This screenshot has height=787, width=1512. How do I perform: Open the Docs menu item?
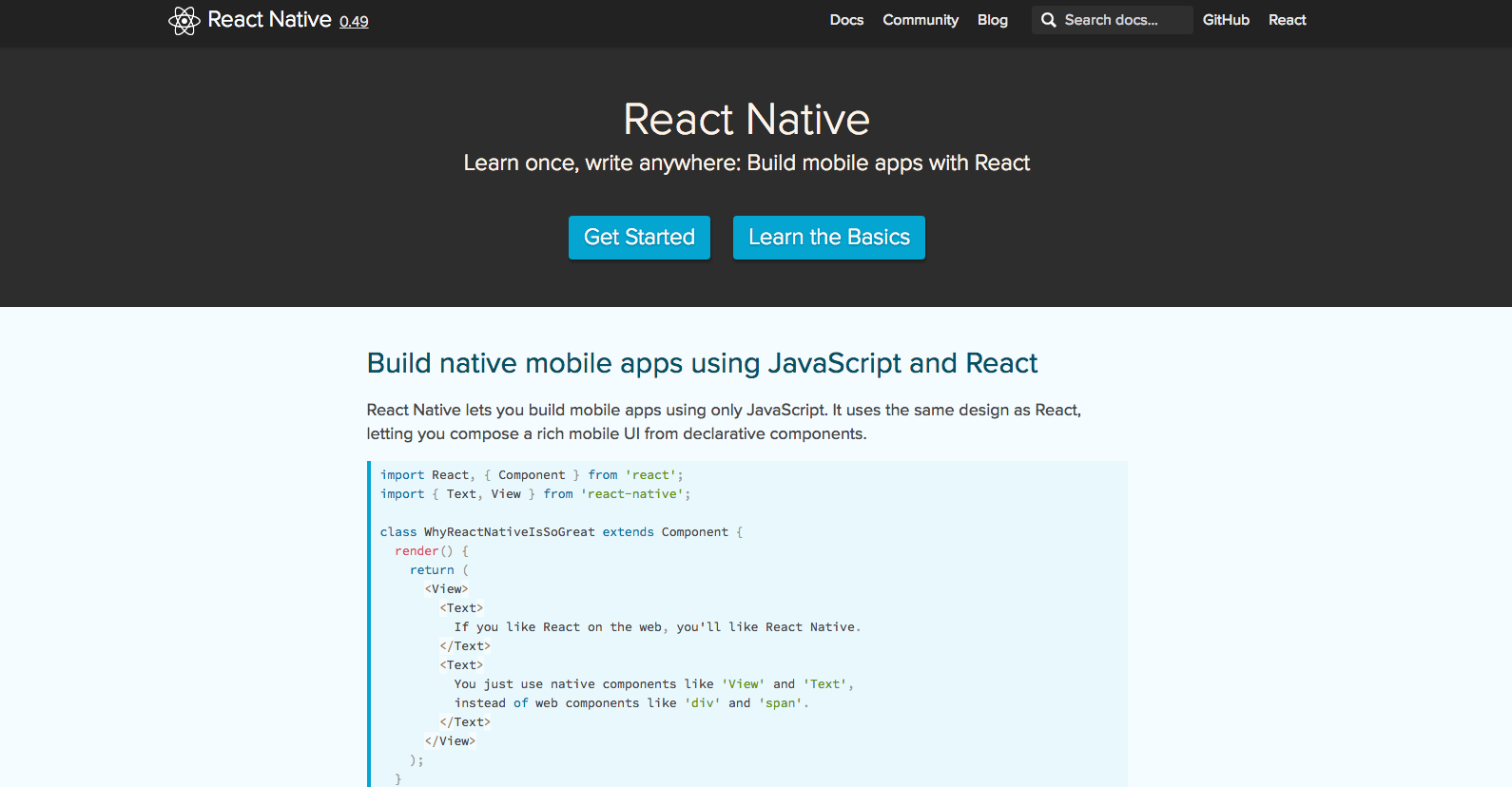[846, 20]
